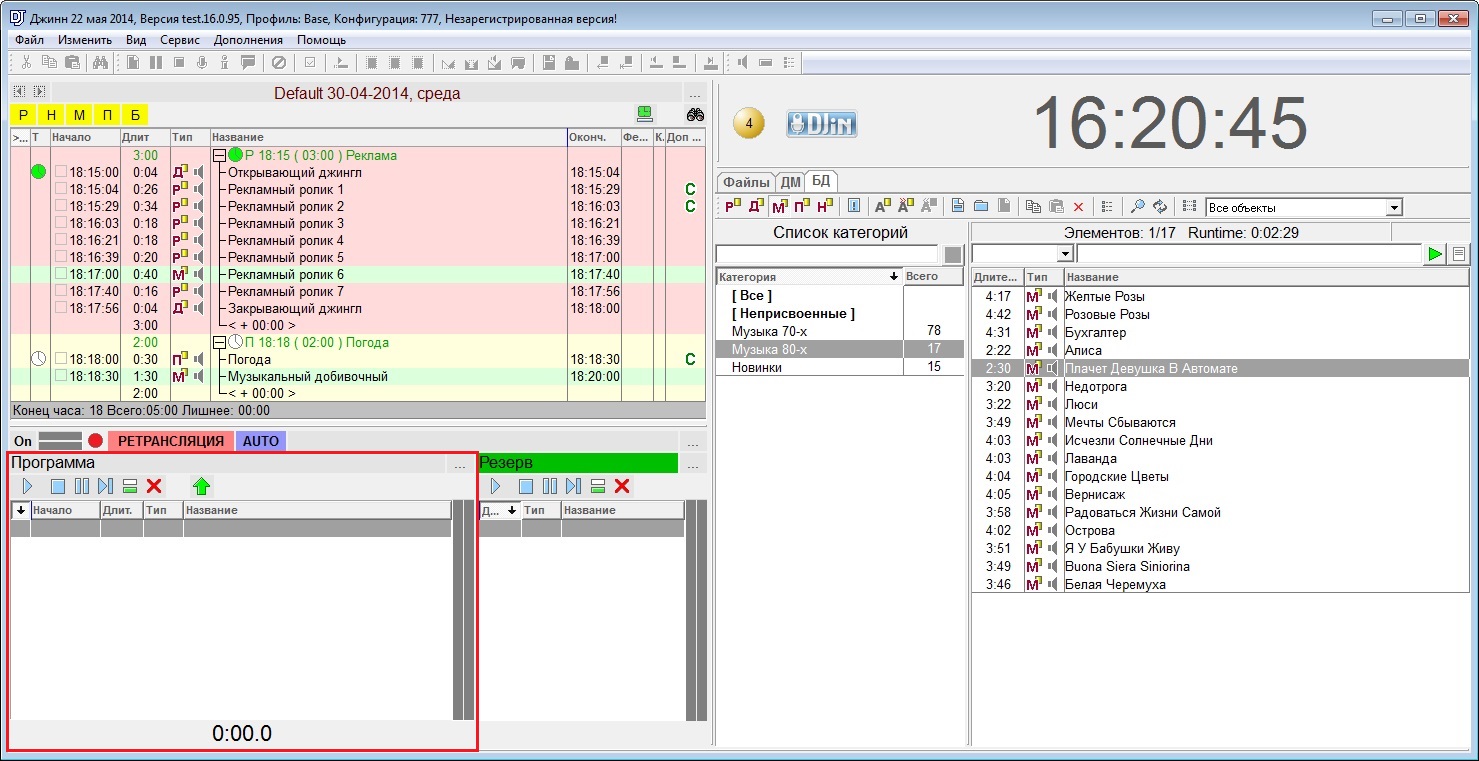The image size is (1479, 761).
Task: Click red X delete in Программа player
Action: click(154, 486)
